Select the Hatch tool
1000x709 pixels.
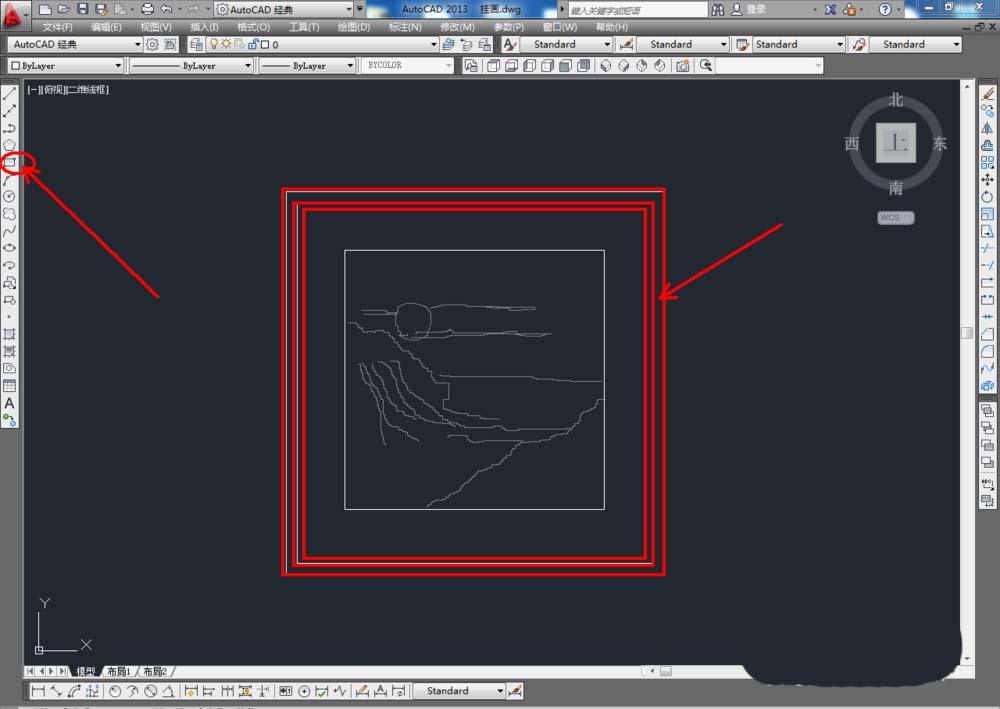(10, 334)
